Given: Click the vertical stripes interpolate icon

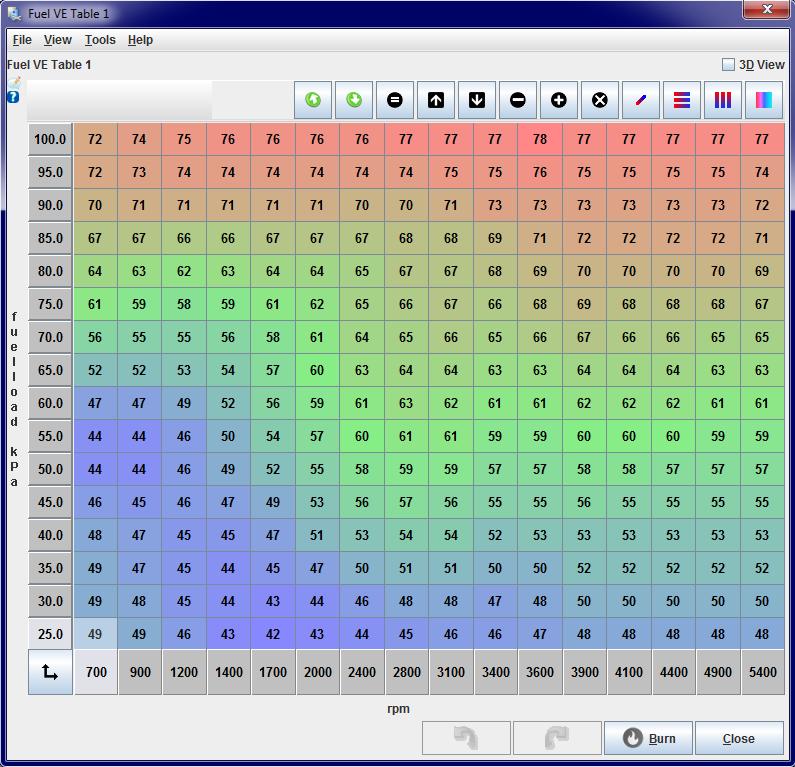Looking at the screenshot, I should click(723, 100).
